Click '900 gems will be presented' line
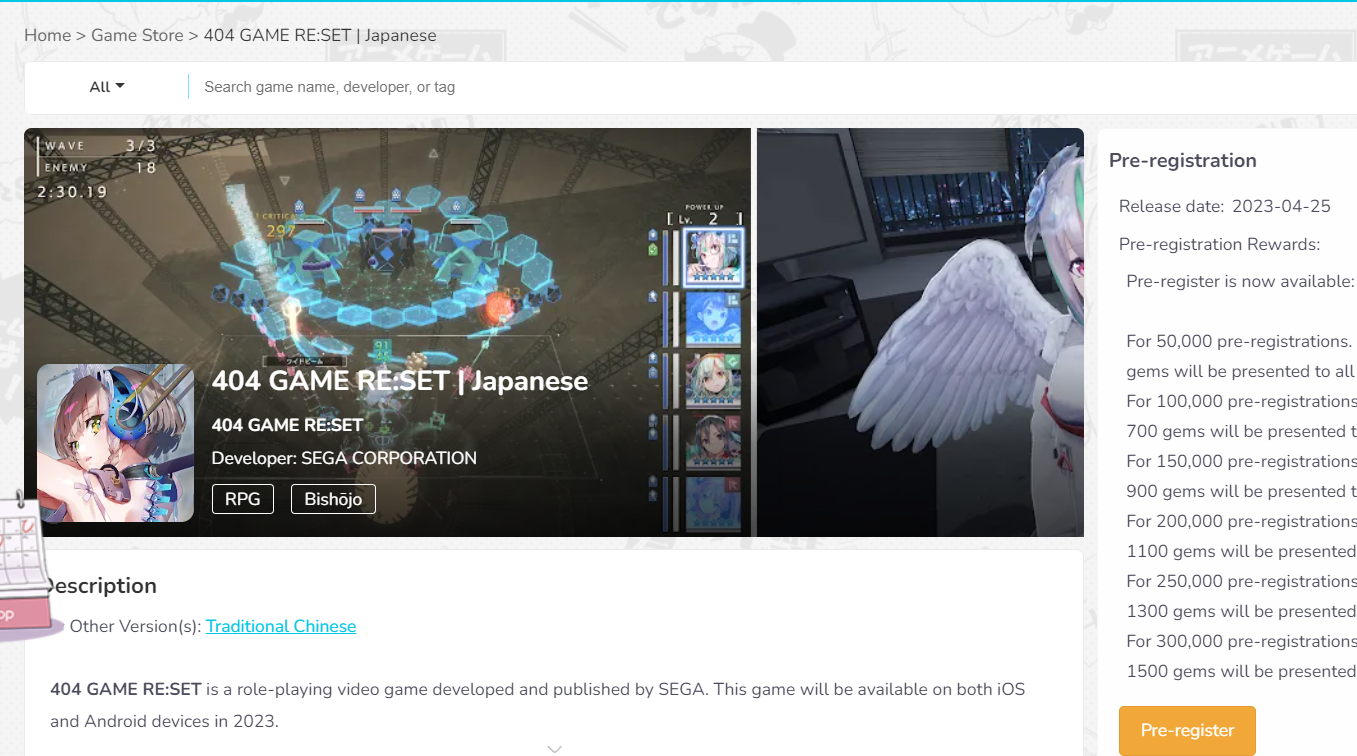1357x756 pixels. (1241, 491)
